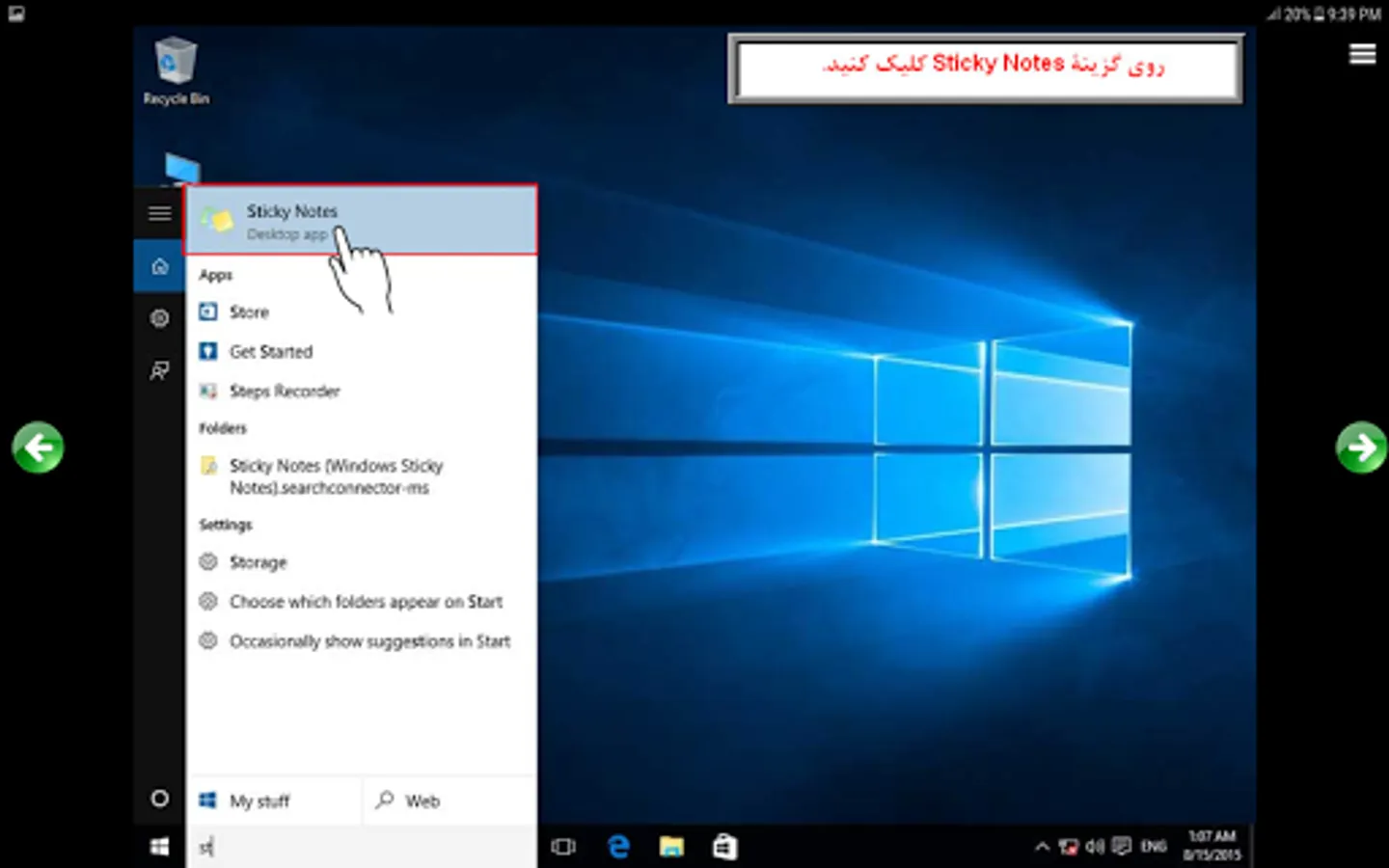Select the Home icon in search sidebar
This screenshot has height=868, width=1389.
[x=160, y=266]
